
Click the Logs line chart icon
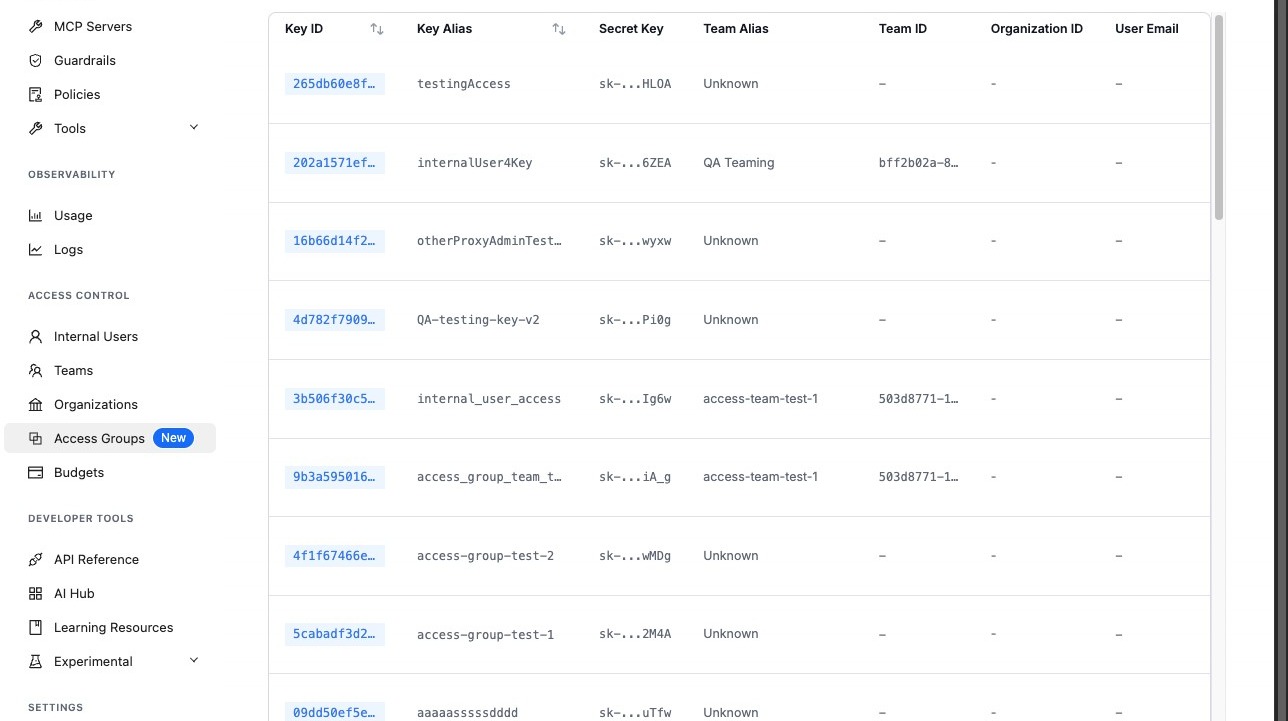[36, 250]
